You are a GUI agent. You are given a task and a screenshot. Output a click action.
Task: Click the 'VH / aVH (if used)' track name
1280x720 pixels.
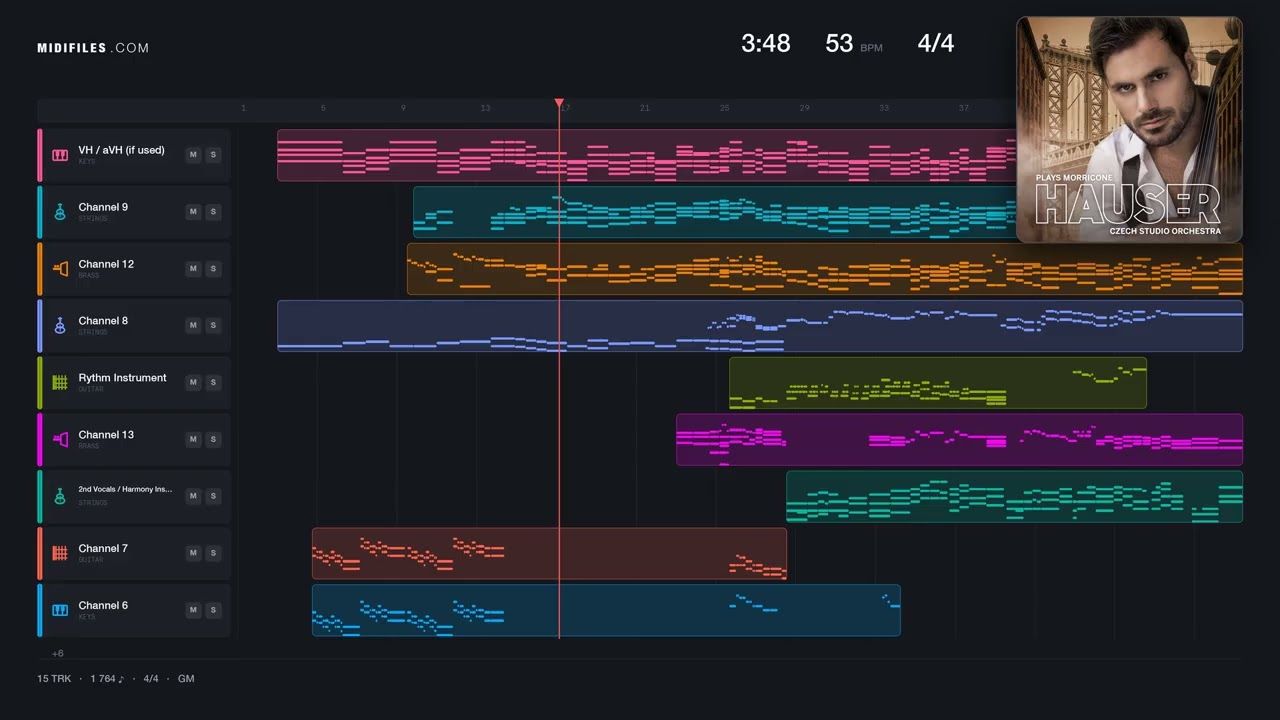coord(122,150)
